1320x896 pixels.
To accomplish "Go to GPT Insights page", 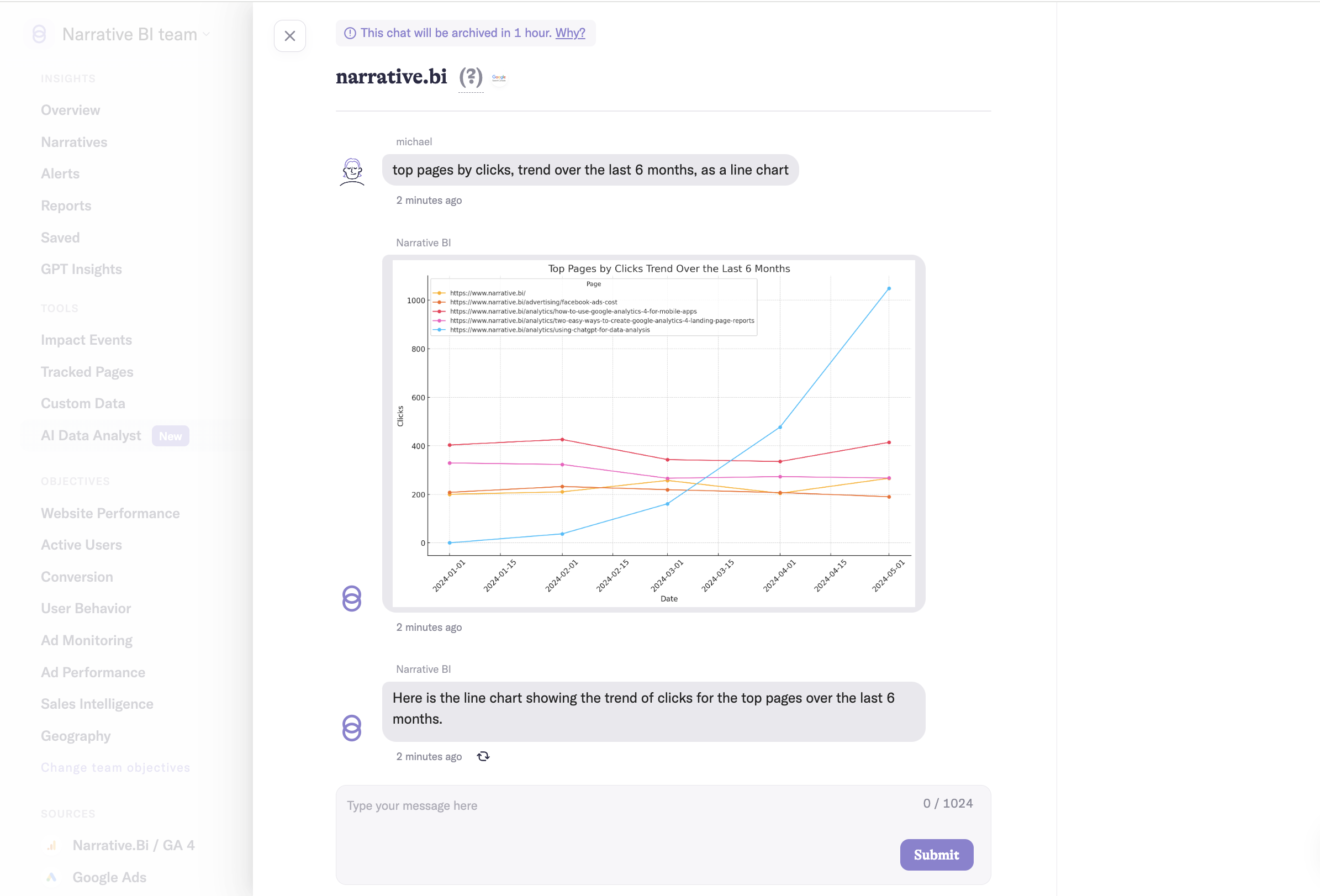I will point(81,270).
